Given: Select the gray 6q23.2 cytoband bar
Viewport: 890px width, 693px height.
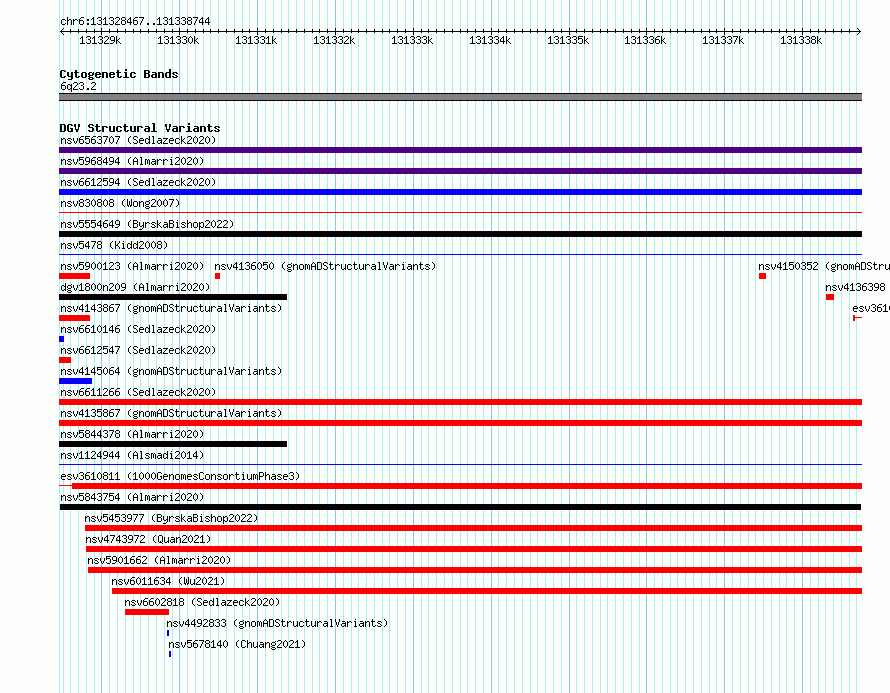Looking at the screenshot, I should click(460, 97).
